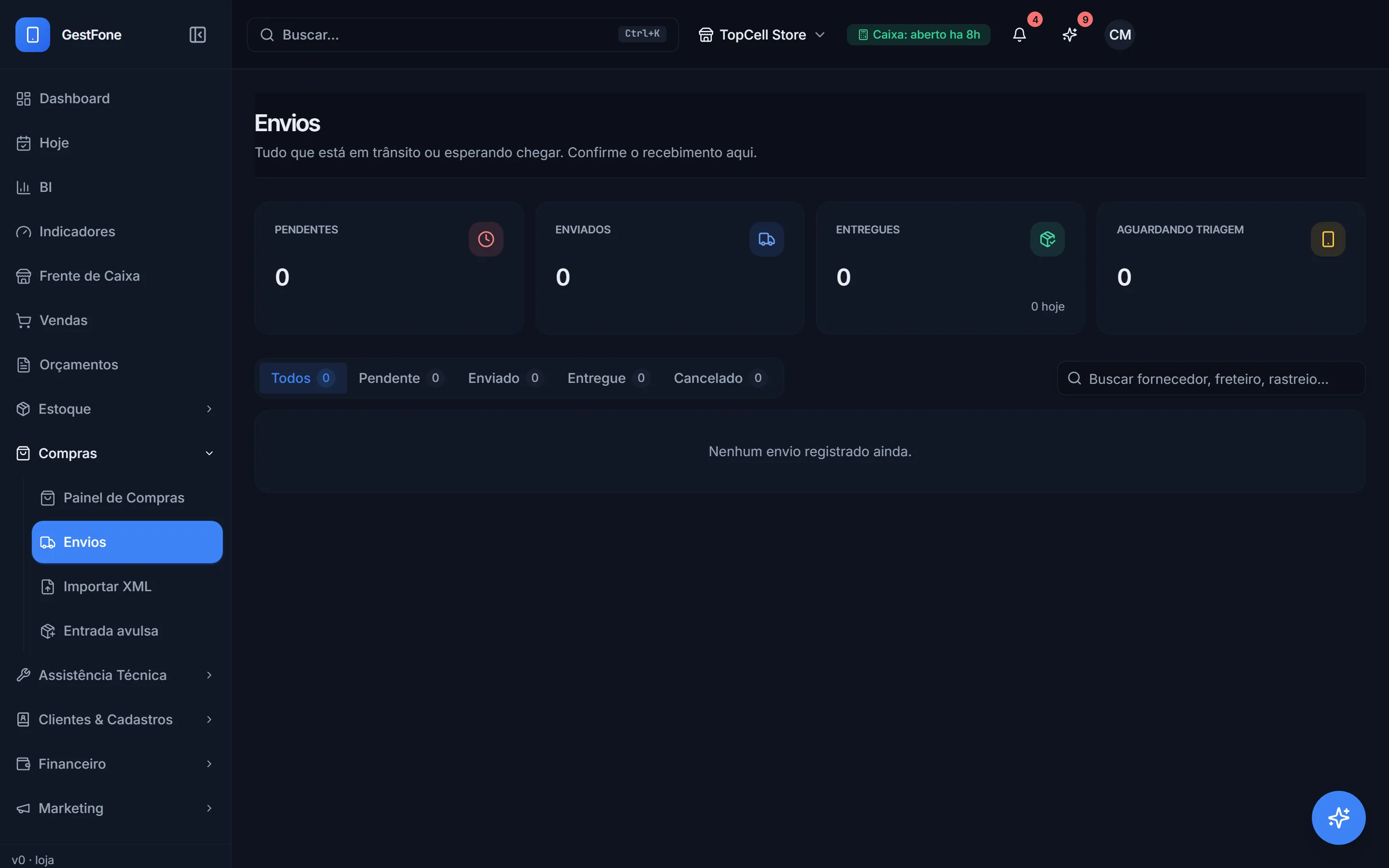Viewport: 1389px width, 868px height.
Task: Click the Indicadores gauge icon
Action: click(x=24, y=231)
